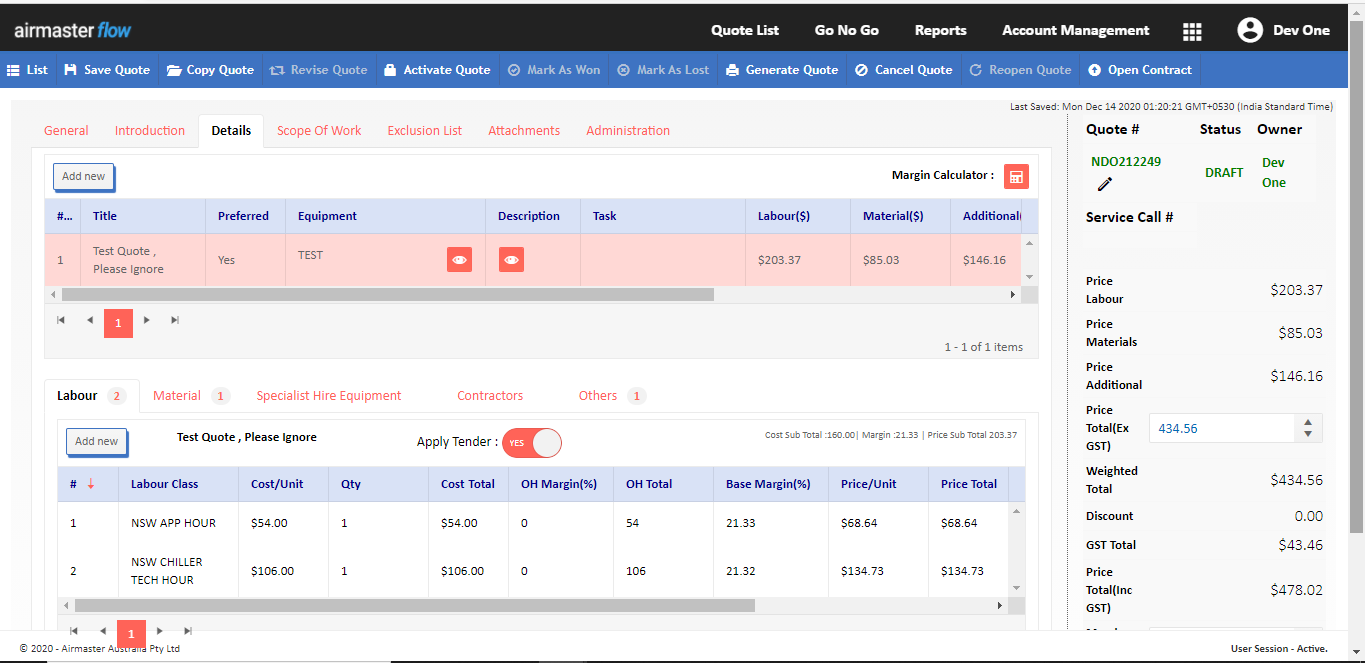Go to next page in details grid
Viewport: 1365px width, 663px height.
147,320
